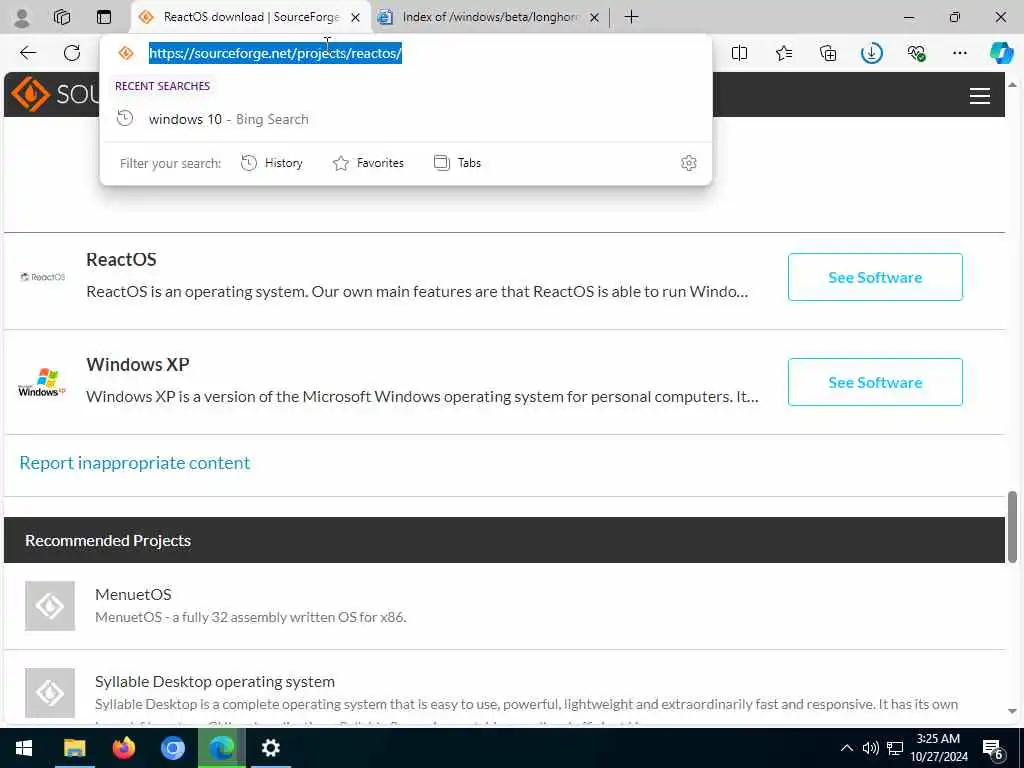Select recent search 'windows 10'
Viewport: 1024px width, 768px height.
coord(406,119)
